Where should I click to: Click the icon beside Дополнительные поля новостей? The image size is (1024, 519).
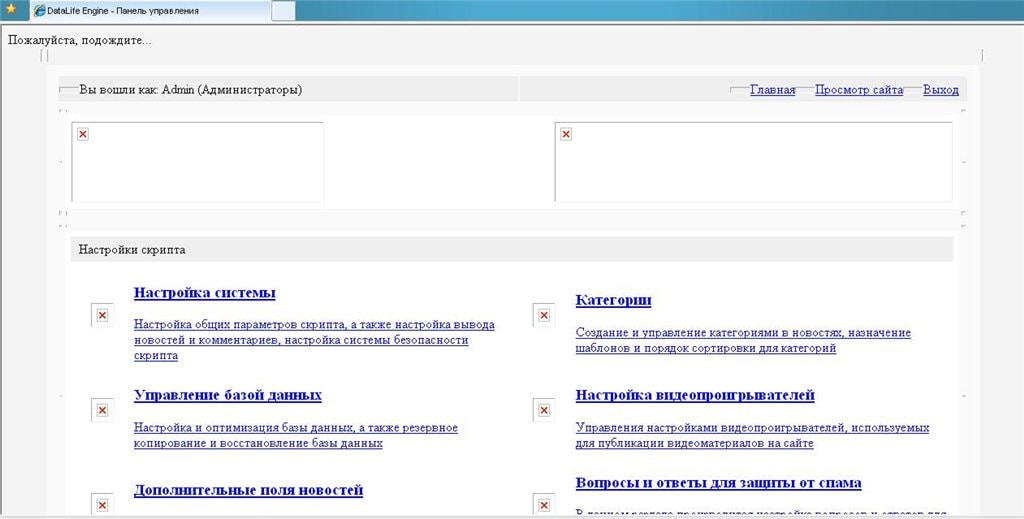(103, 505)
